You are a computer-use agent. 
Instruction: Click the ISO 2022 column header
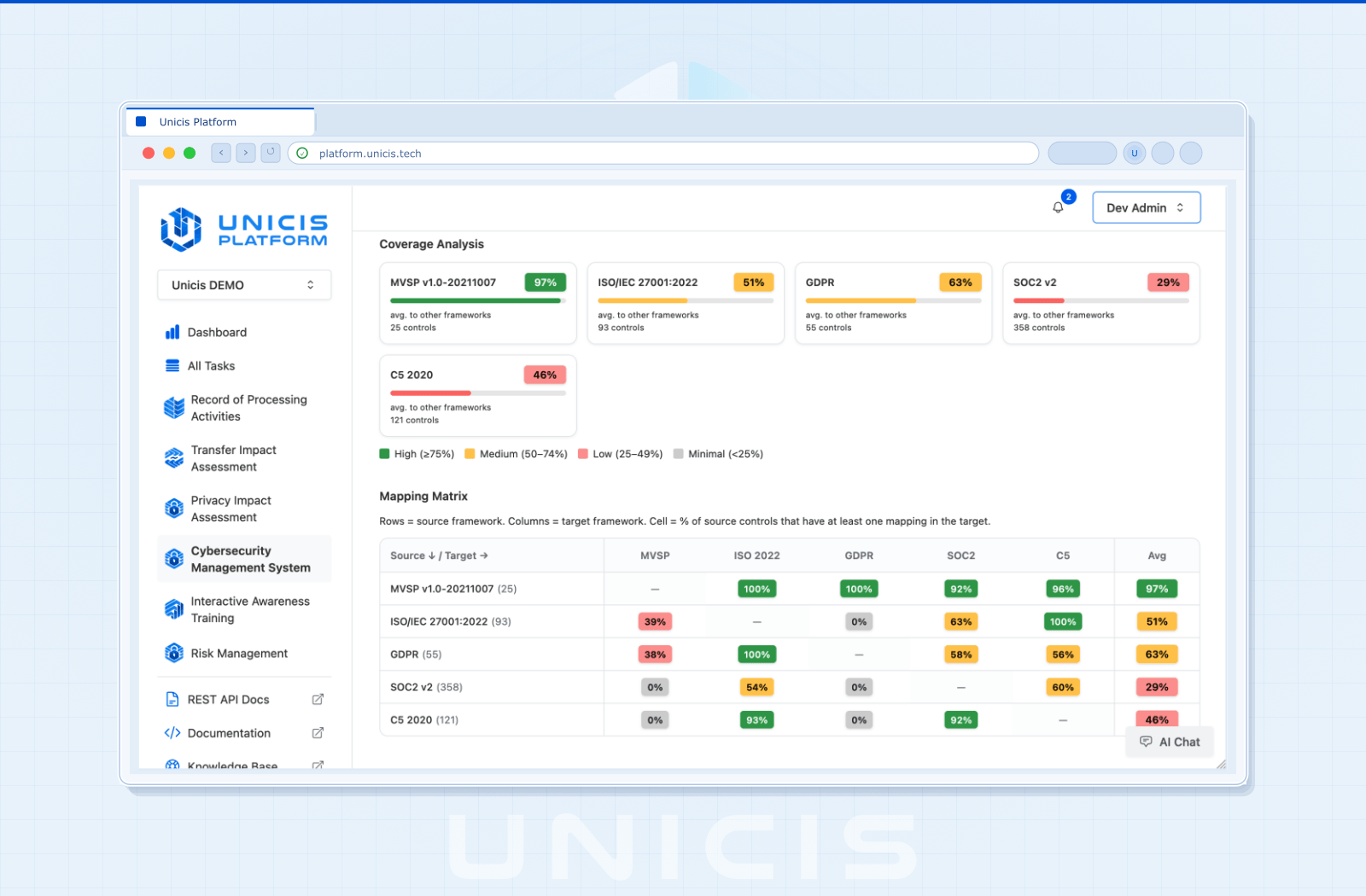pos(757,556)
